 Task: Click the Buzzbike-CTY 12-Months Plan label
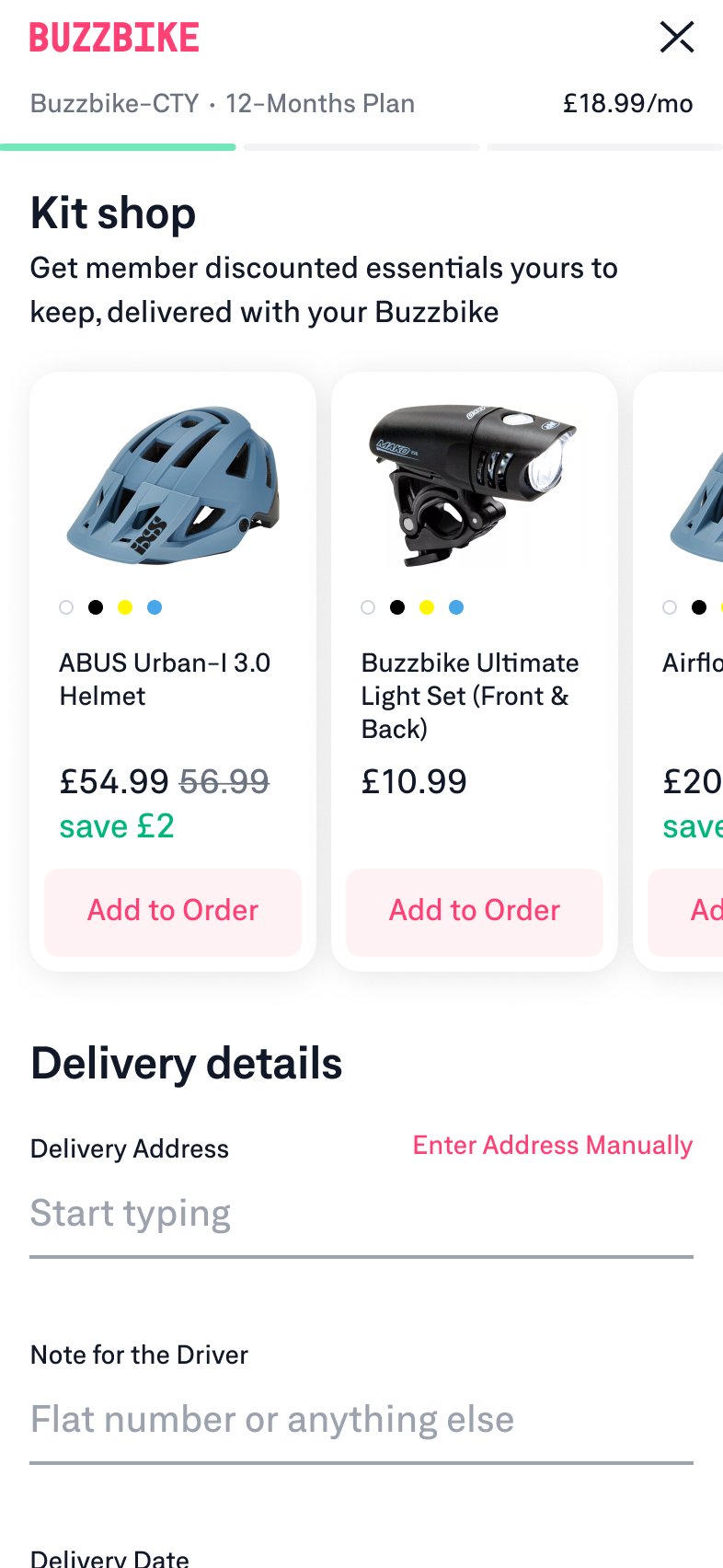point(223,103)
